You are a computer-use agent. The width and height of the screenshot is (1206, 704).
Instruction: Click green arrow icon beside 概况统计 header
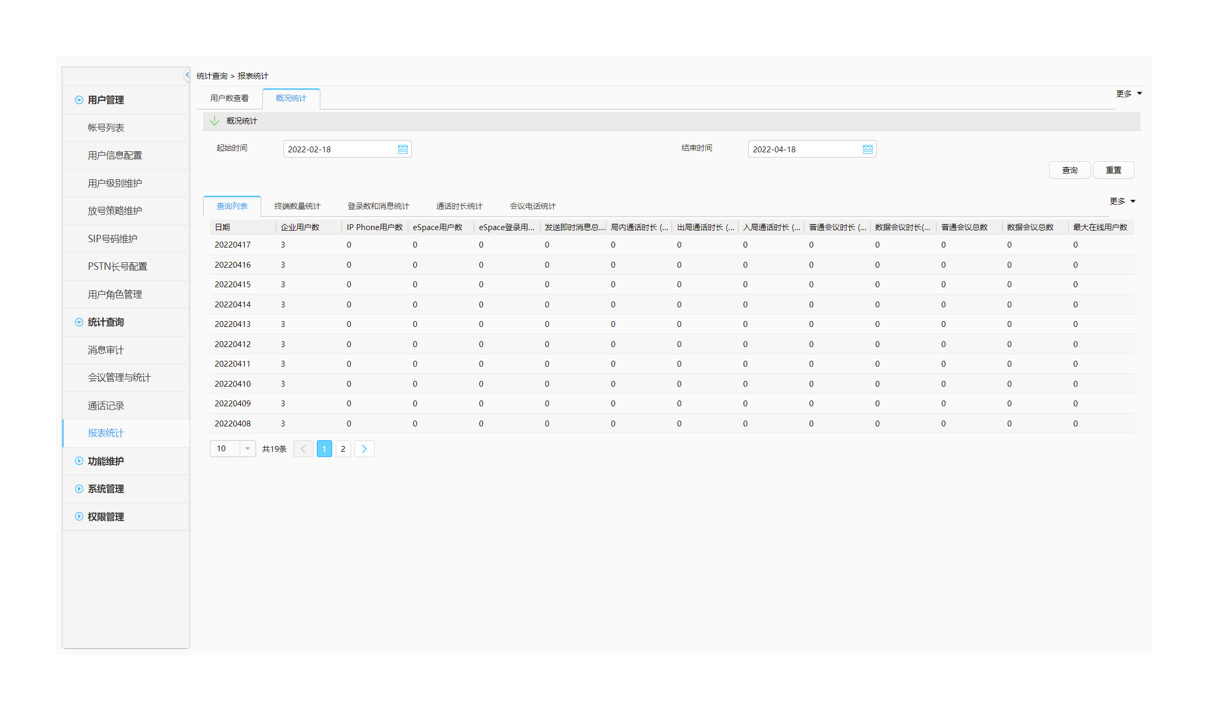click(x=214, y=121)
